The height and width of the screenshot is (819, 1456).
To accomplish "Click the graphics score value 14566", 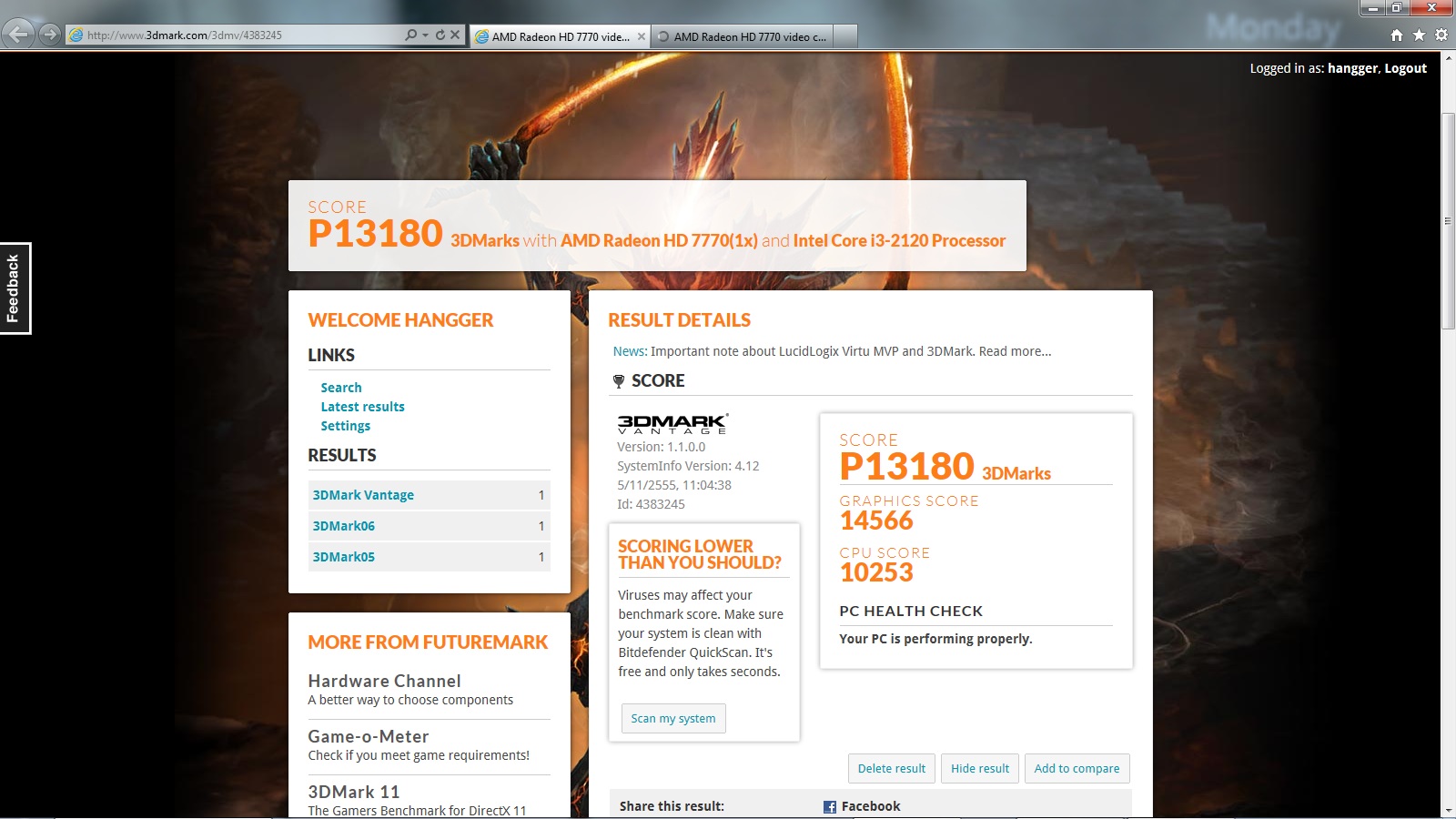I will point(876,521).
